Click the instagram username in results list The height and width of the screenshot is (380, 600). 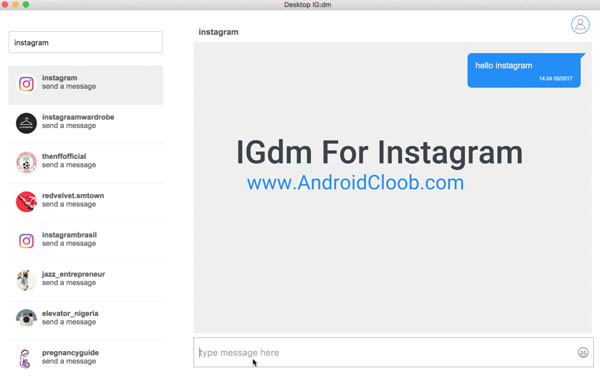[59, 78]
